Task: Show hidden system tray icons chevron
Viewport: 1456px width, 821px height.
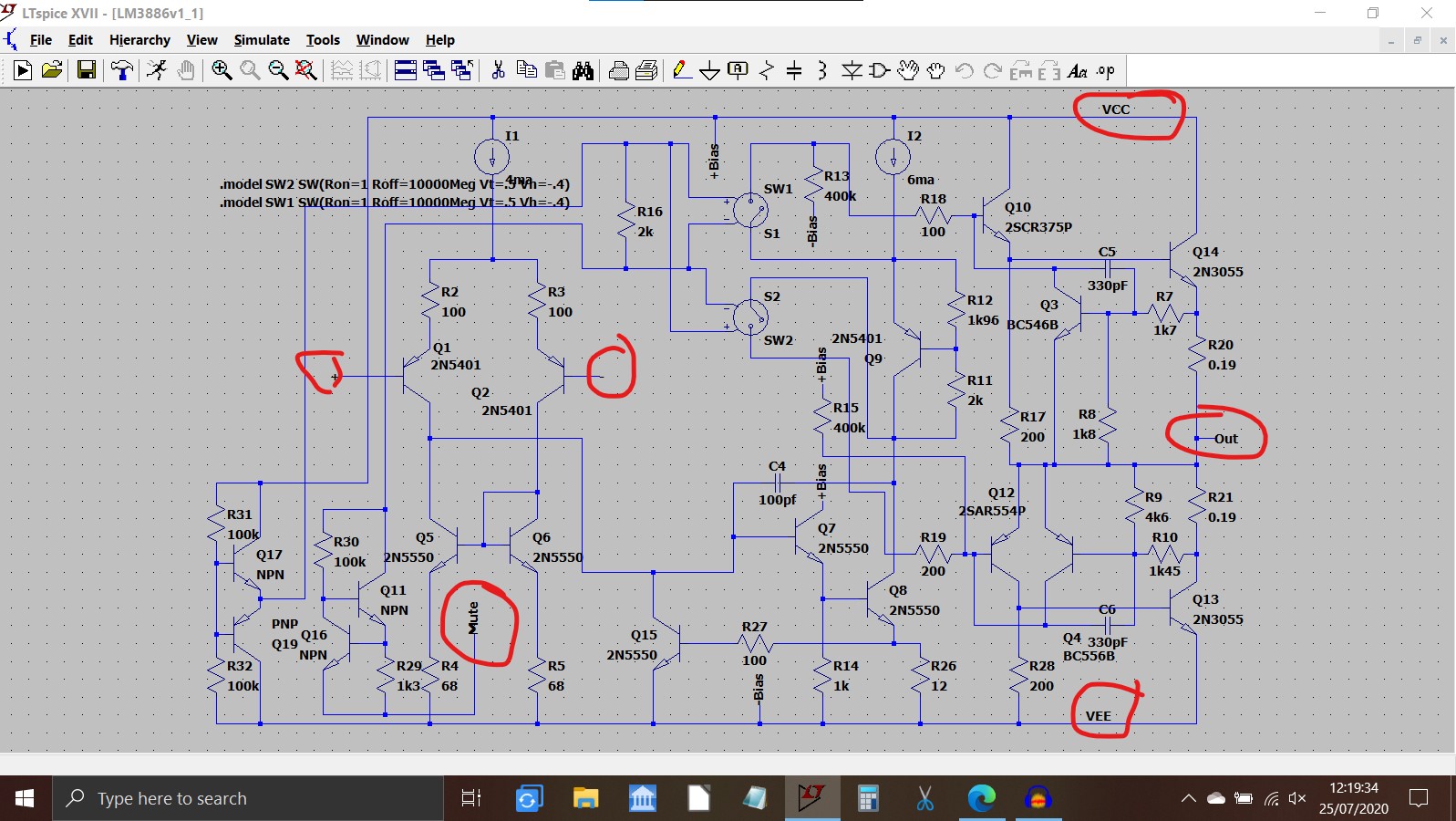Action: point(1188,799)
